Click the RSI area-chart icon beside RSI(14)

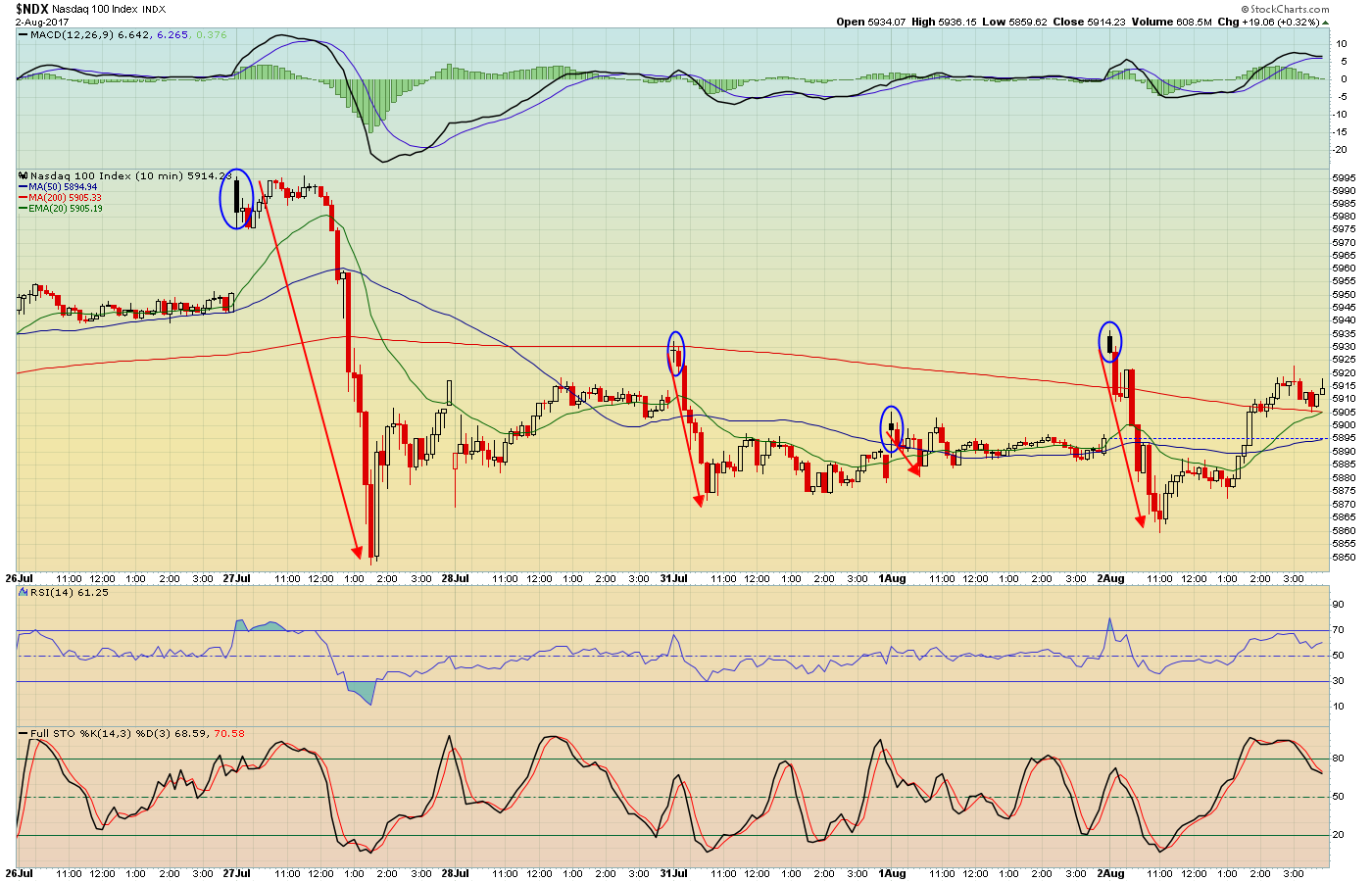coord(24,592)
